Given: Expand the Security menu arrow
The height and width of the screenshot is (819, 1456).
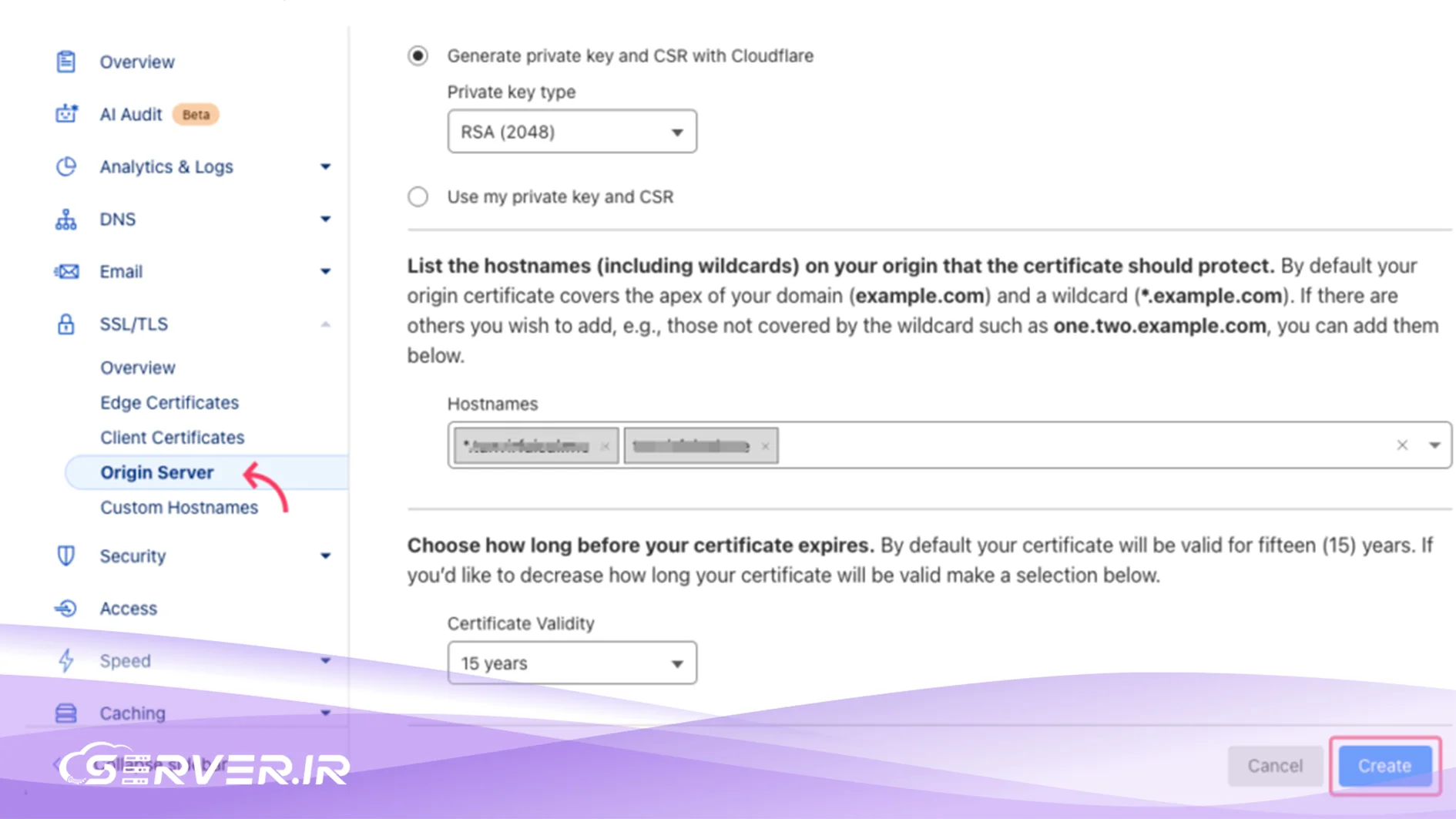Looking at the screenshot, I should click(325, 556).
